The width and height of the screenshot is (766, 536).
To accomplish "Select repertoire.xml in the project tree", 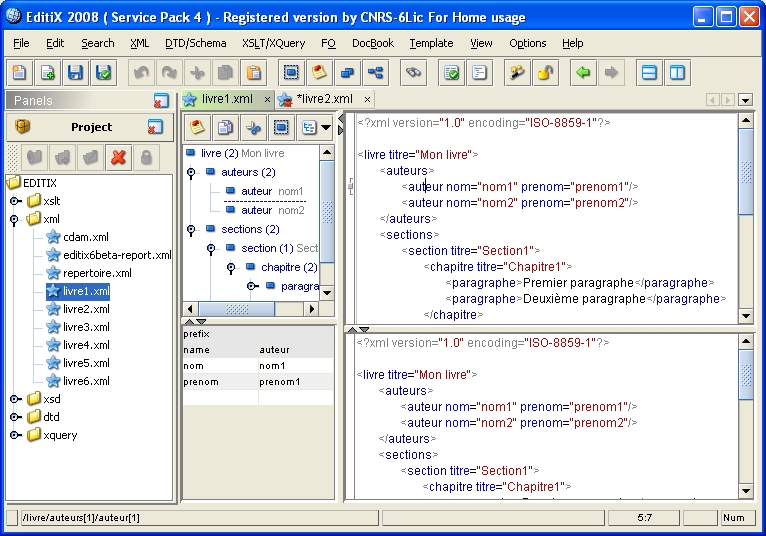I will pos(97,273).
